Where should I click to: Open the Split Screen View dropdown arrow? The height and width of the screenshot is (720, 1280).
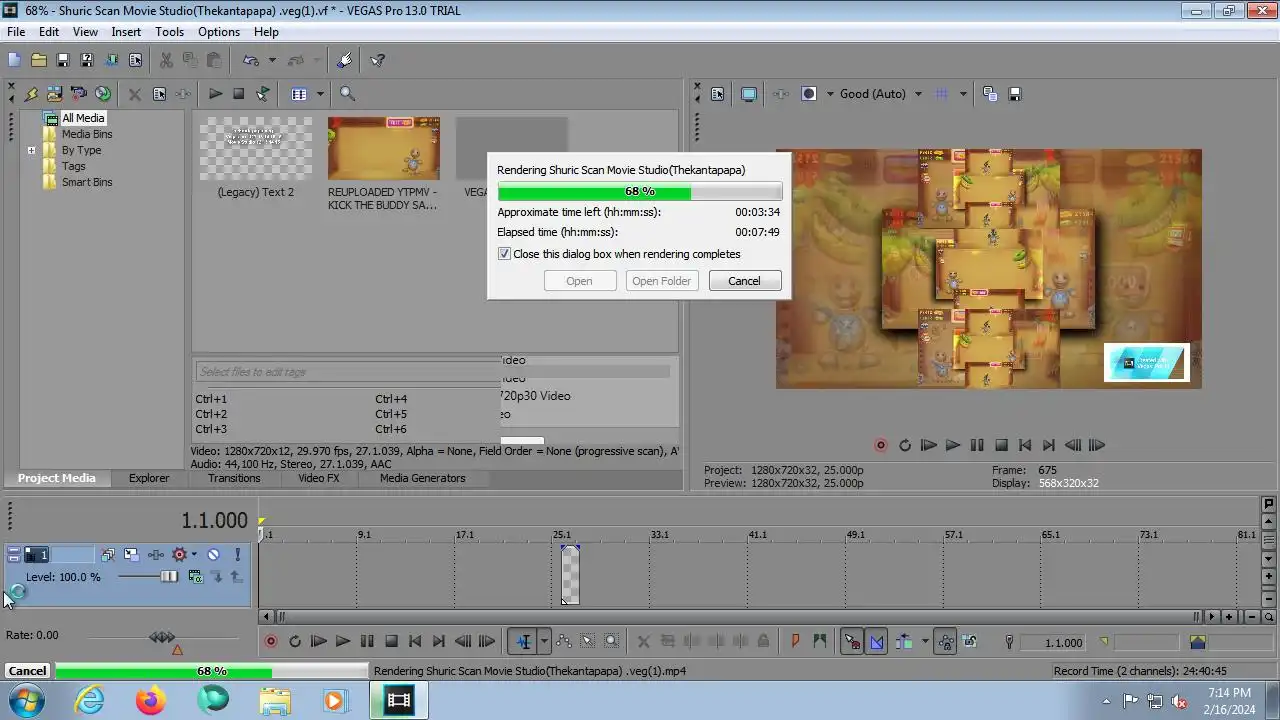(x=830, y=94)
